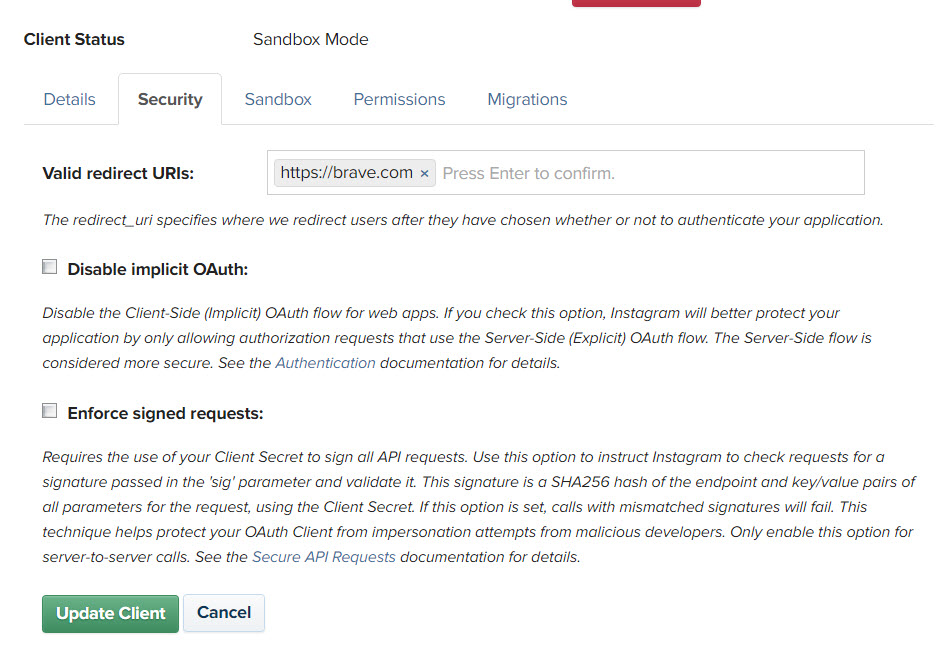
Task: Open the Authentication documentation link
Action: tap(325, 362)
